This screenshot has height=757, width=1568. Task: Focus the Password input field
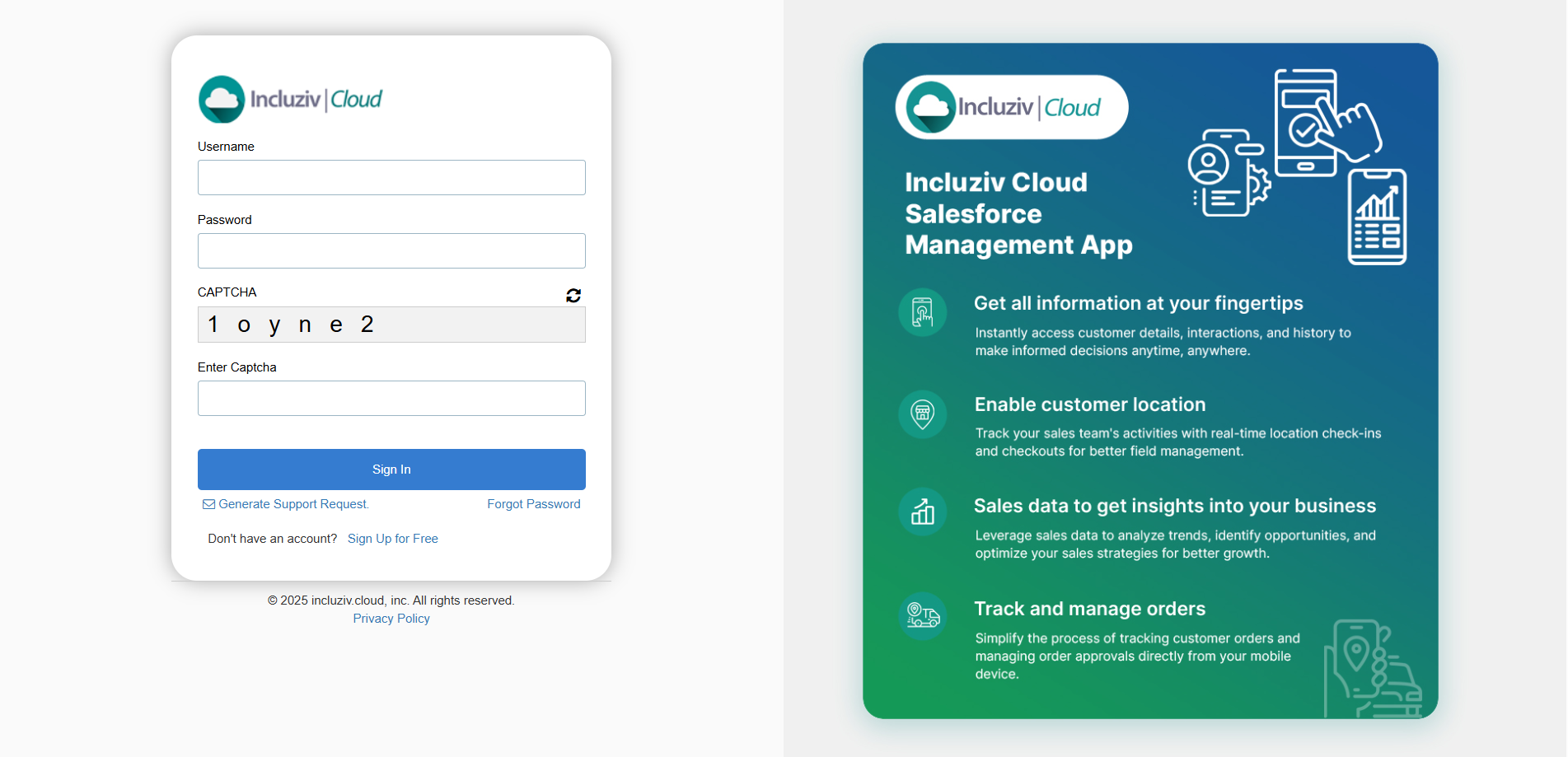[x=391, y=250]
